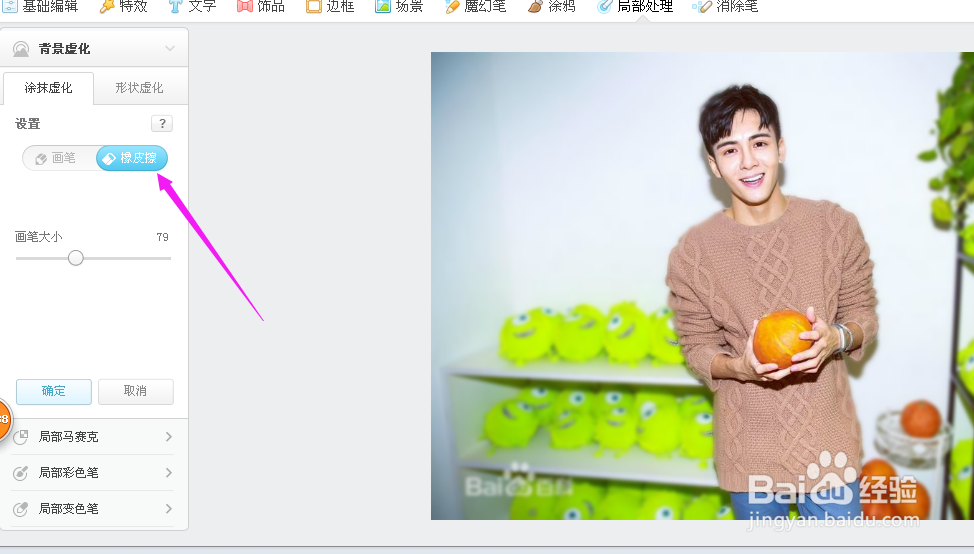Select the 画笔 brush mode
This screenshot has height=554, width=974.
[59, 158]
